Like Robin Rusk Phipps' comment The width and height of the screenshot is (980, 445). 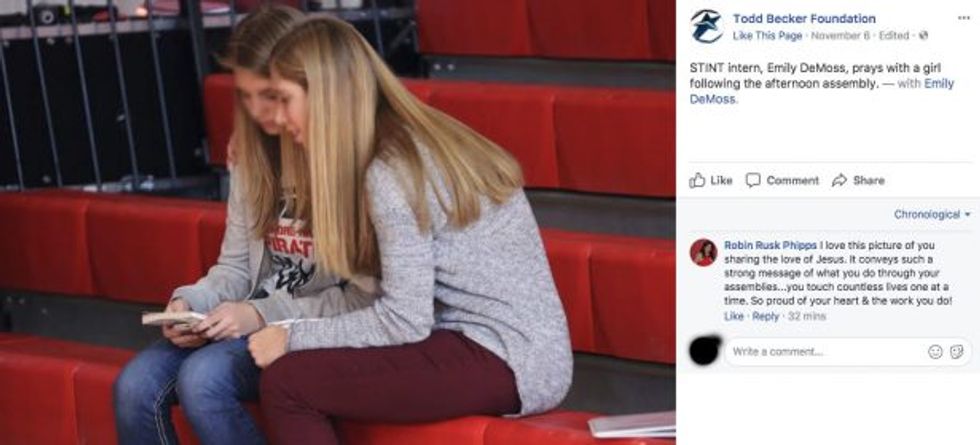click(734, 316)
